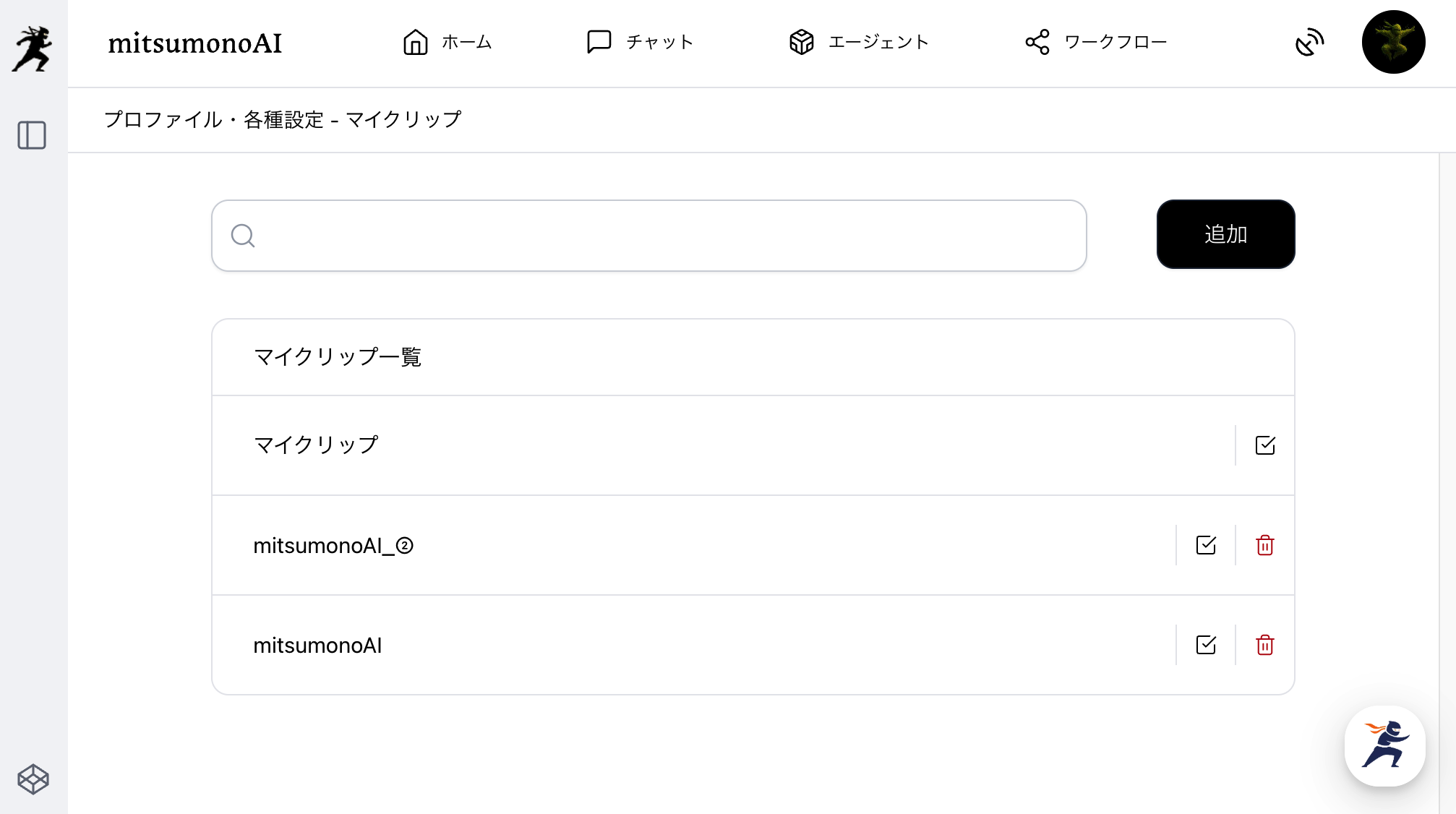The image size is (1456, 814).
Task: Edit the mitsumonoAI_② entry
Action: click(1206, 545)
